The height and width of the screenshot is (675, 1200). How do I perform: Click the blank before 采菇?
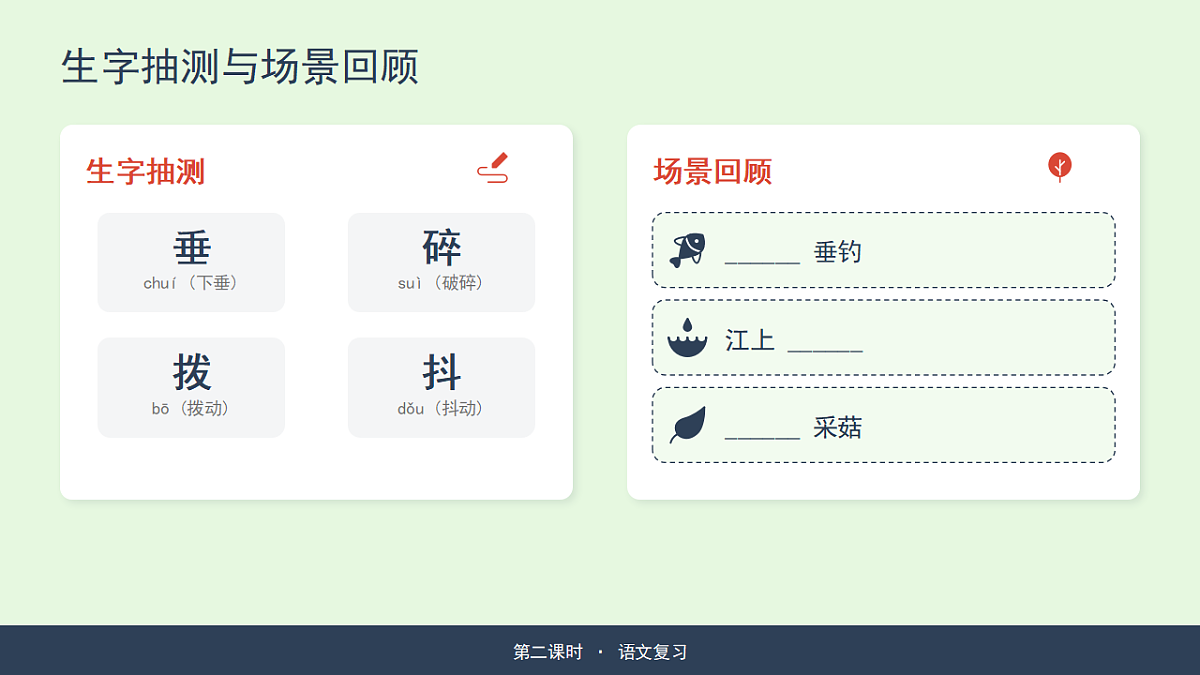[762, 429]
